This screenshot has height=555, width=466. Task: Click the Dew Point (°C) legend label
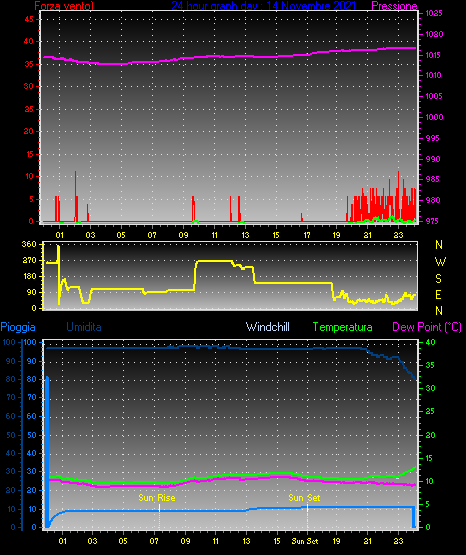tap(427, 327)
